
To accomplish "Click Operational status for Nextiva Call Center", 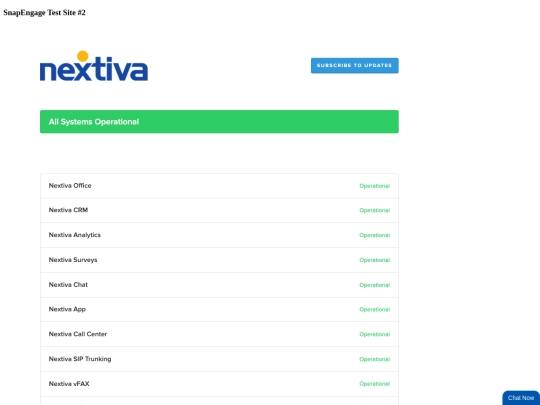I will click(375, 334).
